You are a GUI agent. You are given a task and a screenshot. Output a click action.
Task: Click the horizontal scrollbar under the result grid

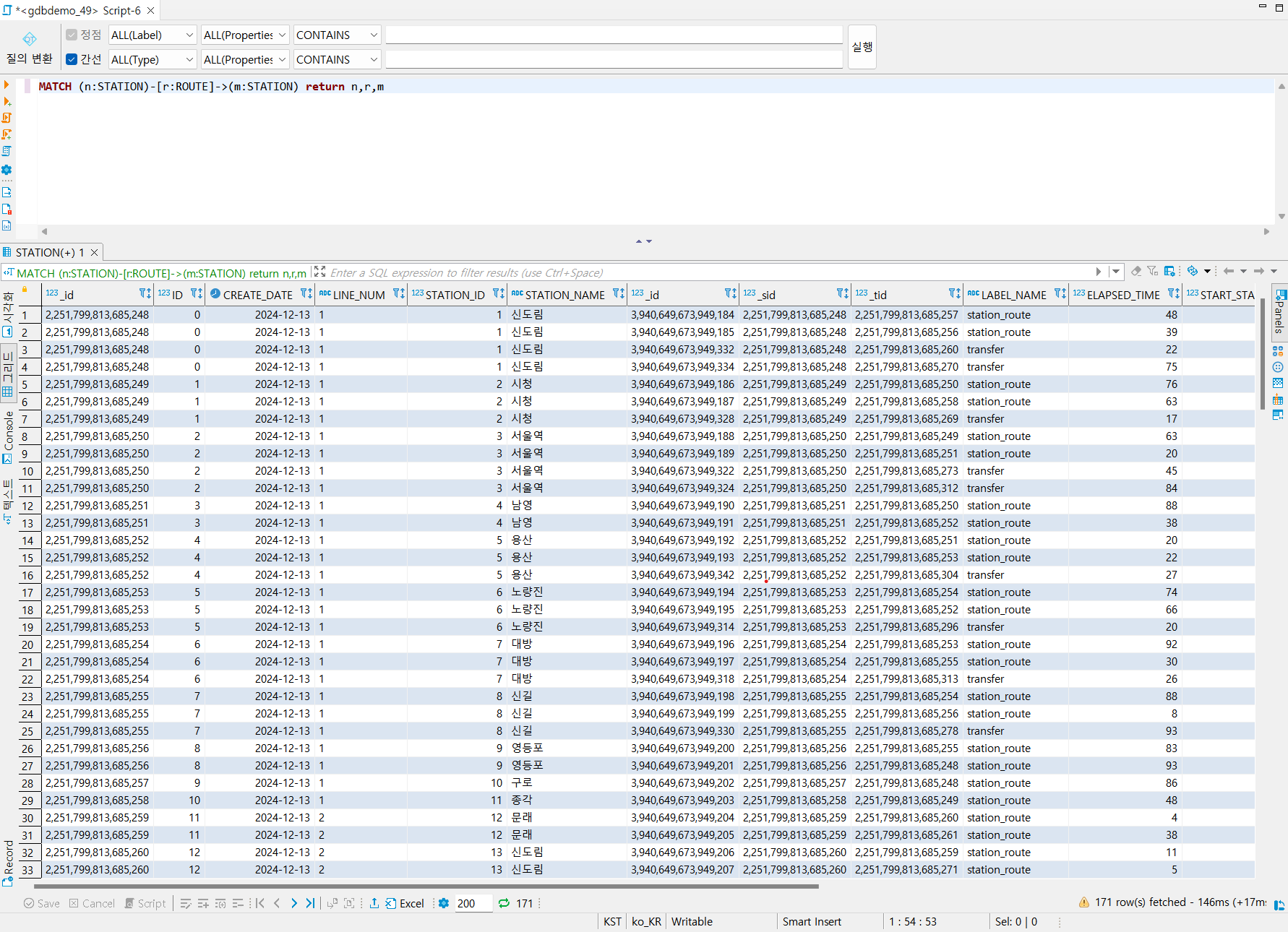[x=426, y=886]
